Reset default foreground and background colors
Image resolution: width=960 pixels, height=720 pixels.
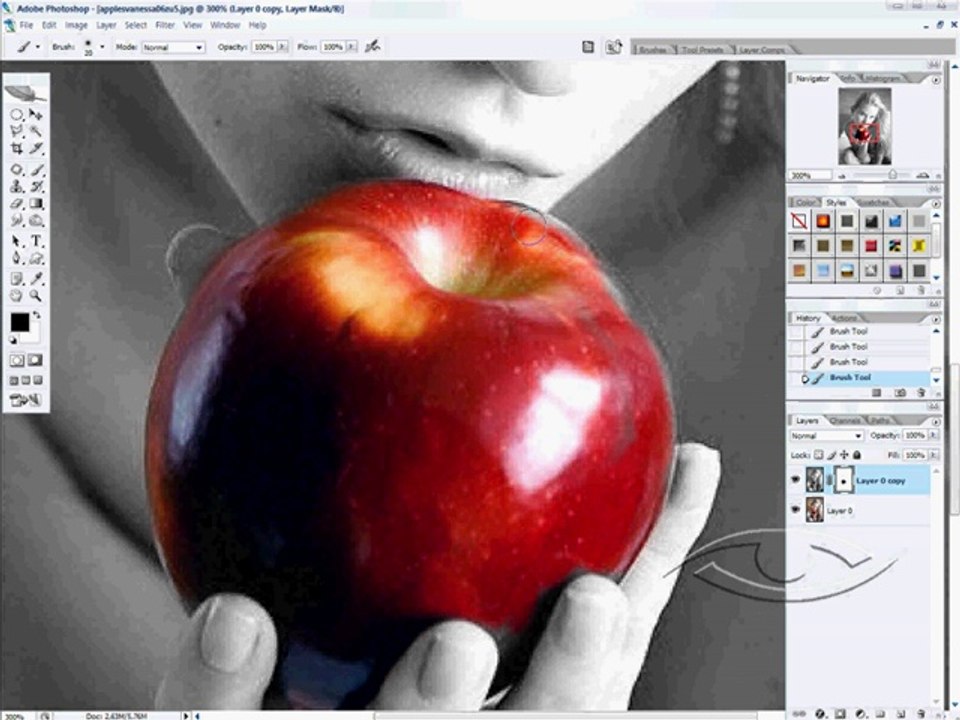tap(13, 340)
